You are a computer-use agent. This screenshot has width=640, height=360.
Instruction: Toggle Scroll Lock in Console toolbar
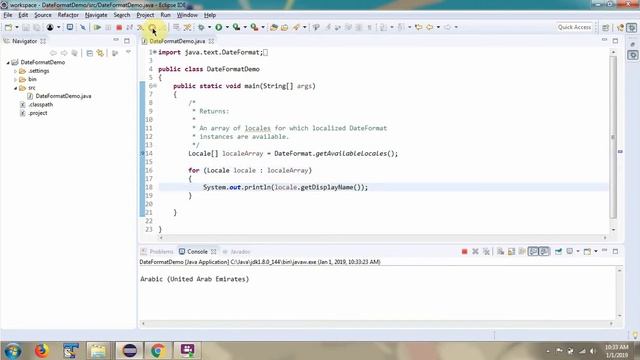[511, 251]
